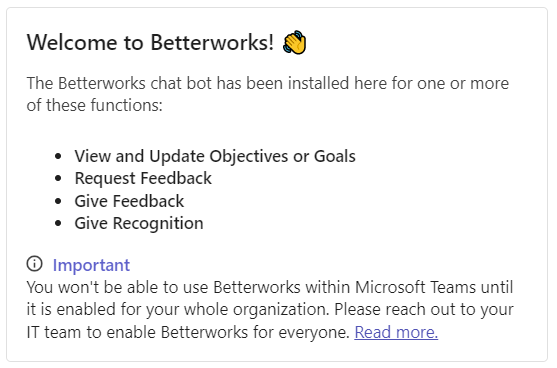Click the bullet before Give Recognition
557x368 pixels.
[58, 223]
